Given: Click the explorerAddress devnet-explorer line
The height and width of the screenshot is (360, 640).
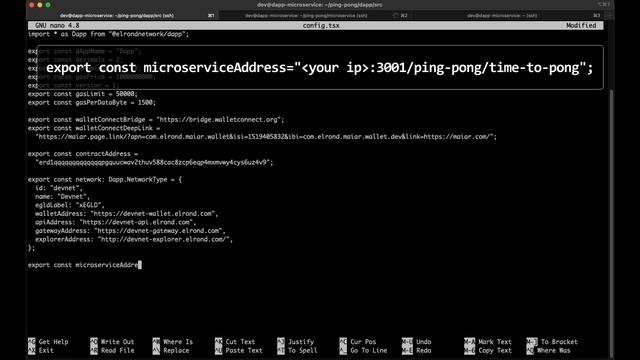Looking at the screenshot, I should tap(134, 240).
